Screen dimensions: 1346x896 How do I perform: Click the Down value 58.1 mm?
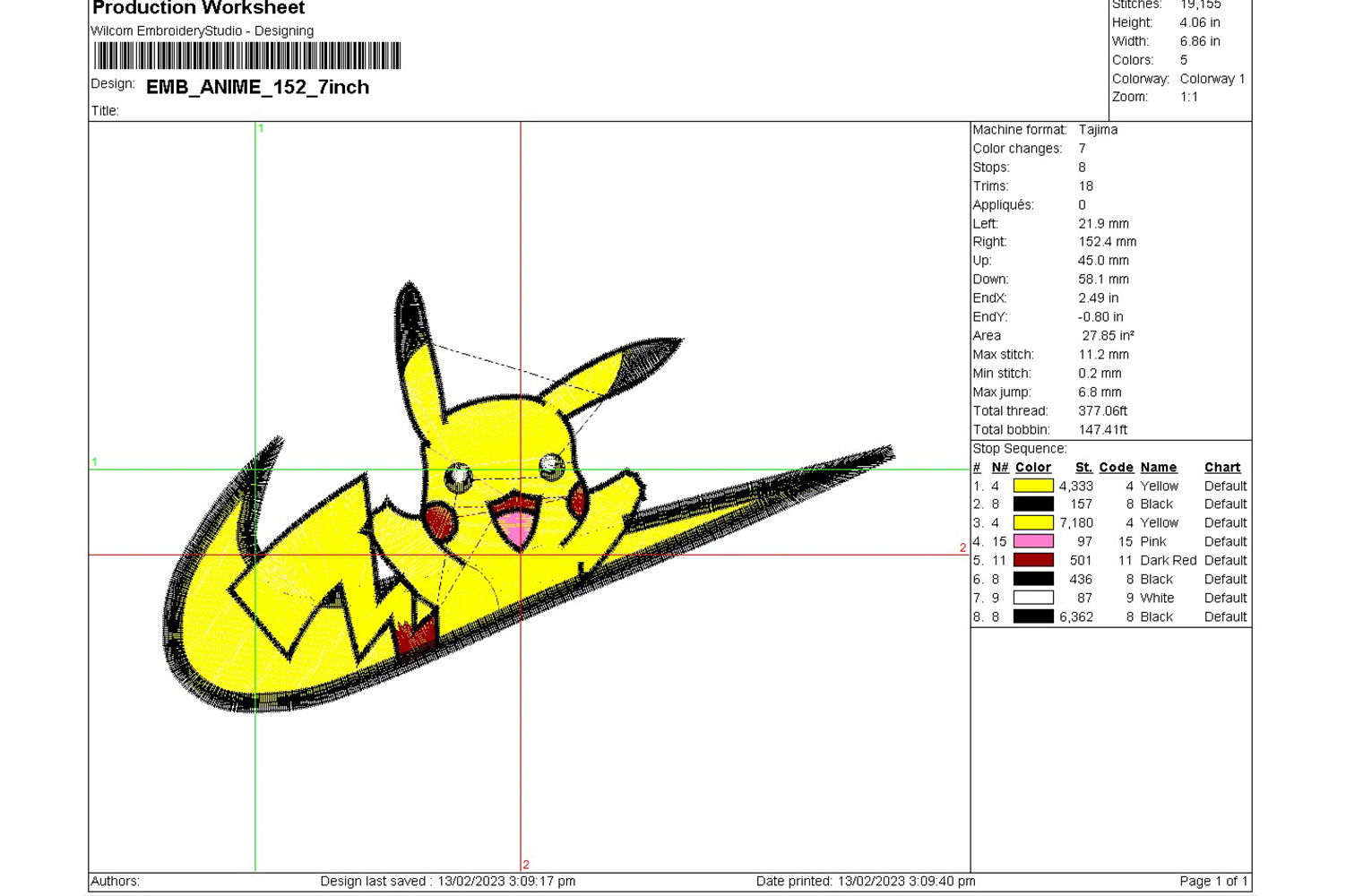[x=1104, y=280]
